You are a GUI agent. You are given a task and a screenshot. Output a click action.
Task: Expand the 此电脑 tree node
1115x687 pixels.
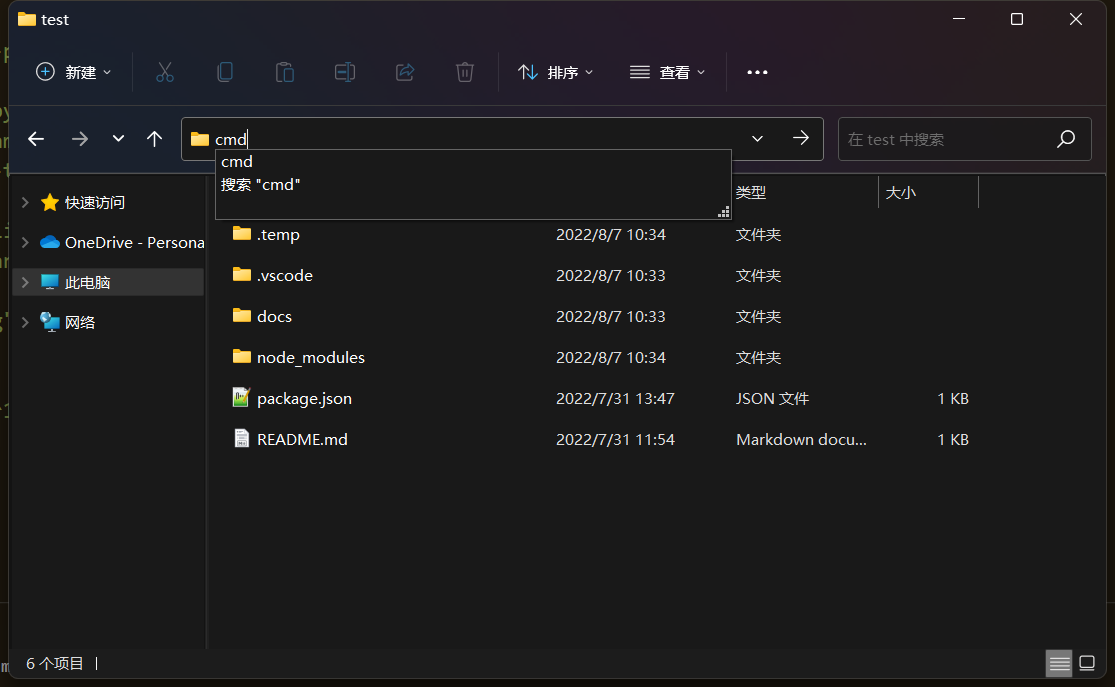[25, 283]
